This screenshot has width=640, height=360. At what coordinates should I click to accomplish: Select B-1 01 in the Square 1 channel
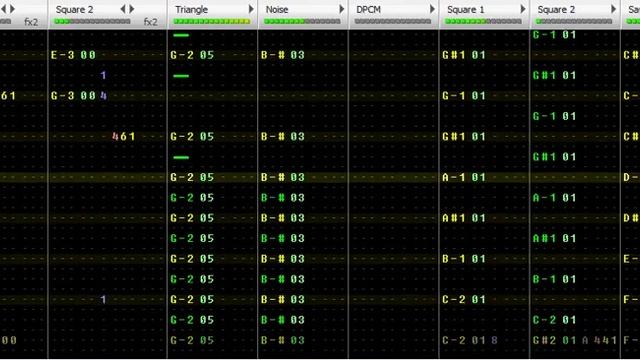[x=464, y=259]
